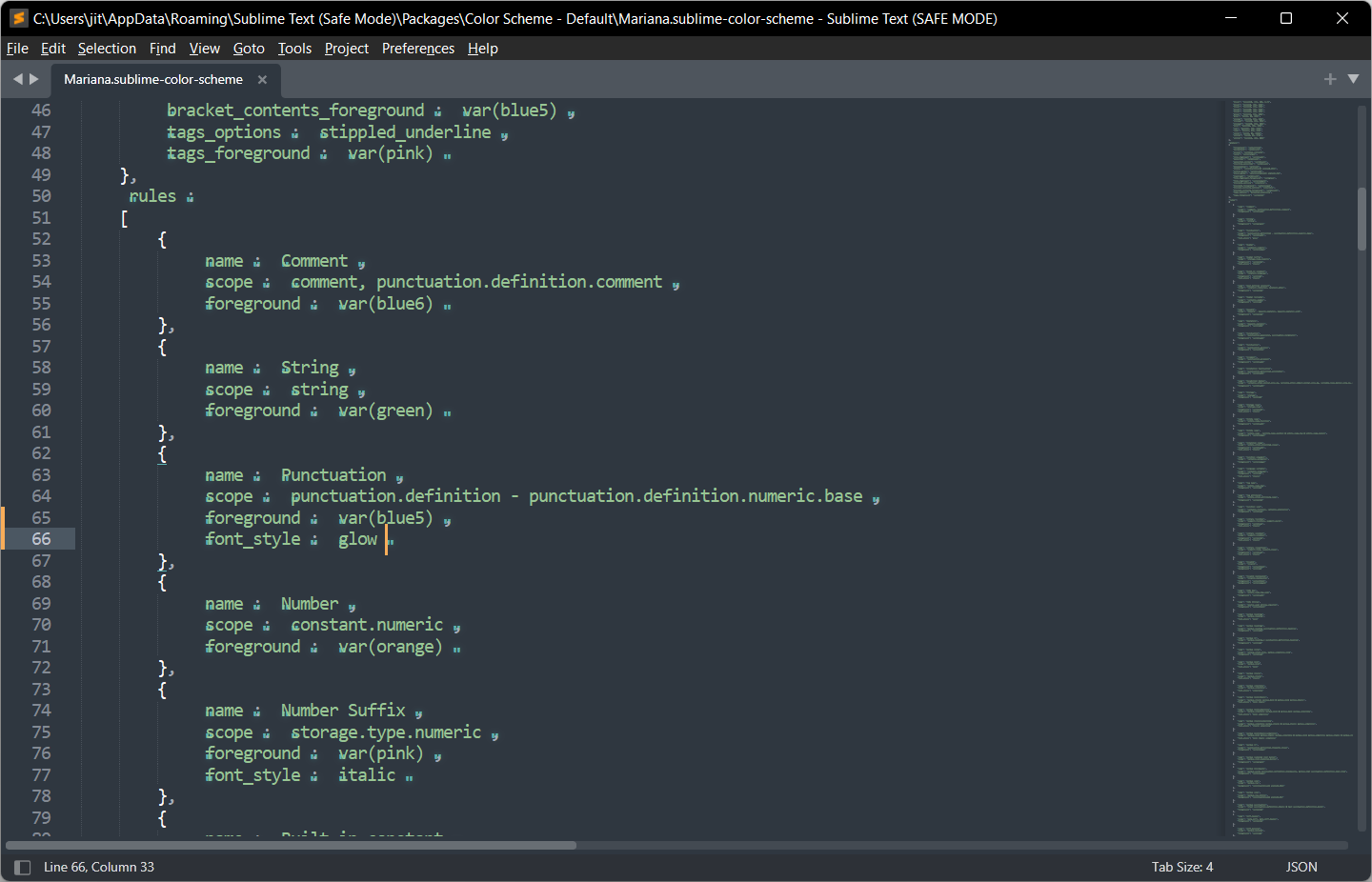Click on 'glow' font_style value

pos(357,539)
